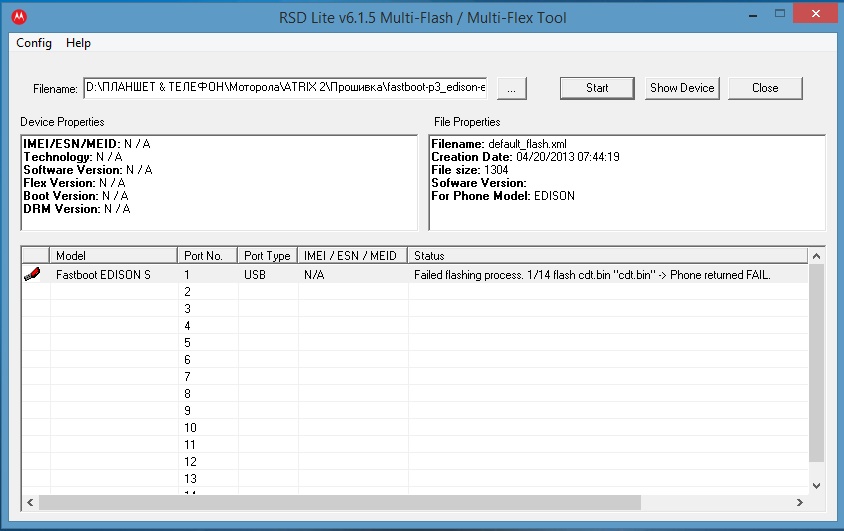Click the horizontal scrollbar right arrow
Image resolution: width=844 pixels, height=531 pixels.
pyautogui.click(x=800, y=502)
